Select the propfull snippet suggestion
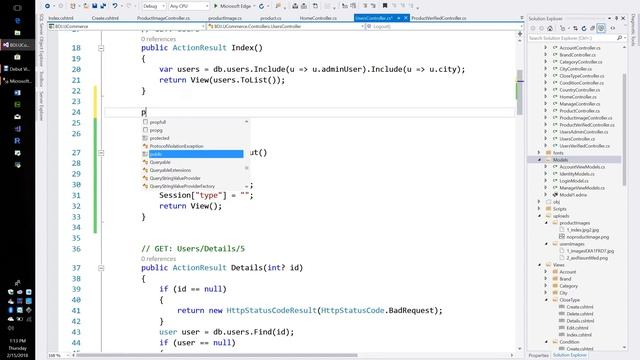640x360 pixels. (x=158, y=122)
